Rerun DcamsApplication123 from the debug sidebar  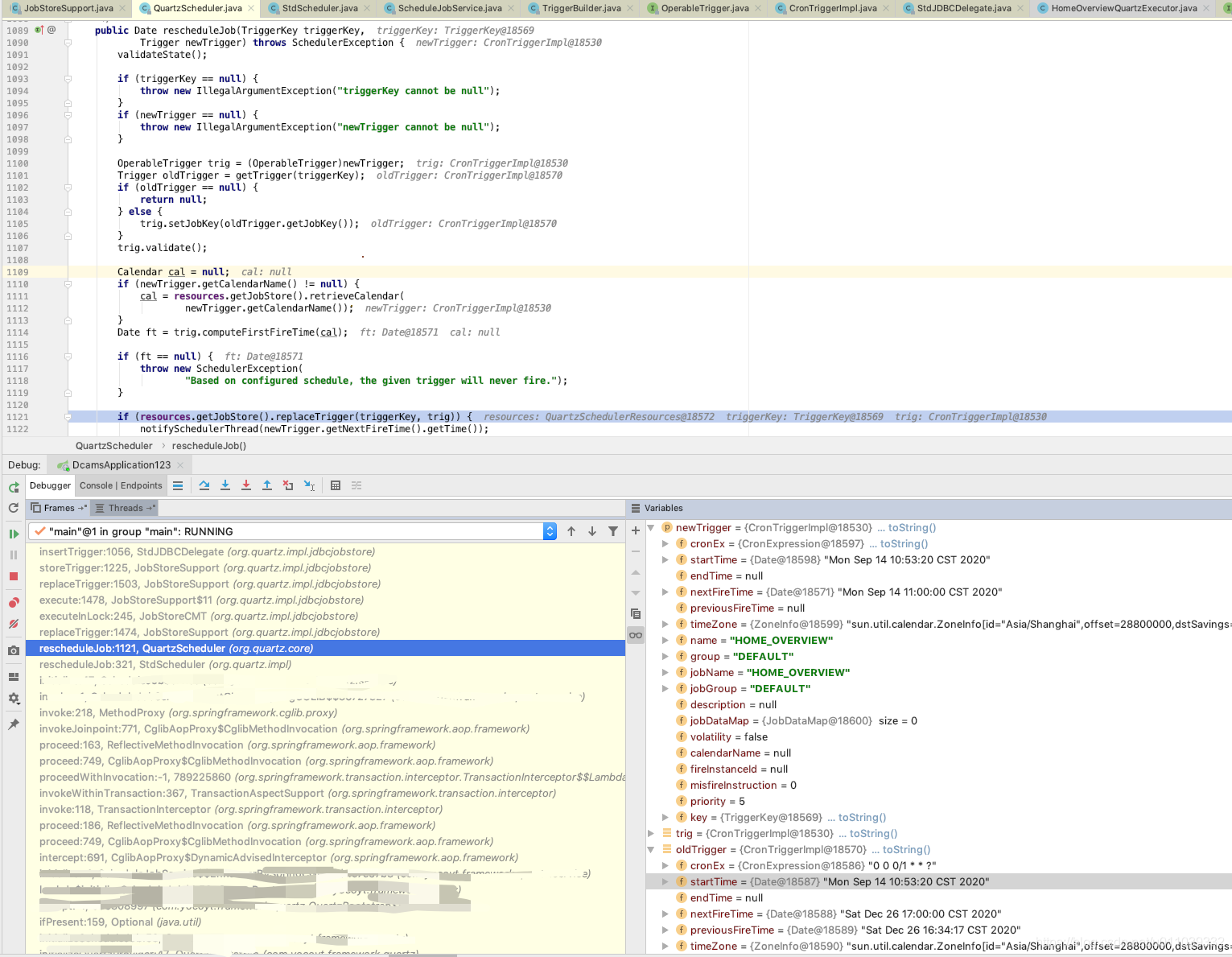[x=14, y=487]
